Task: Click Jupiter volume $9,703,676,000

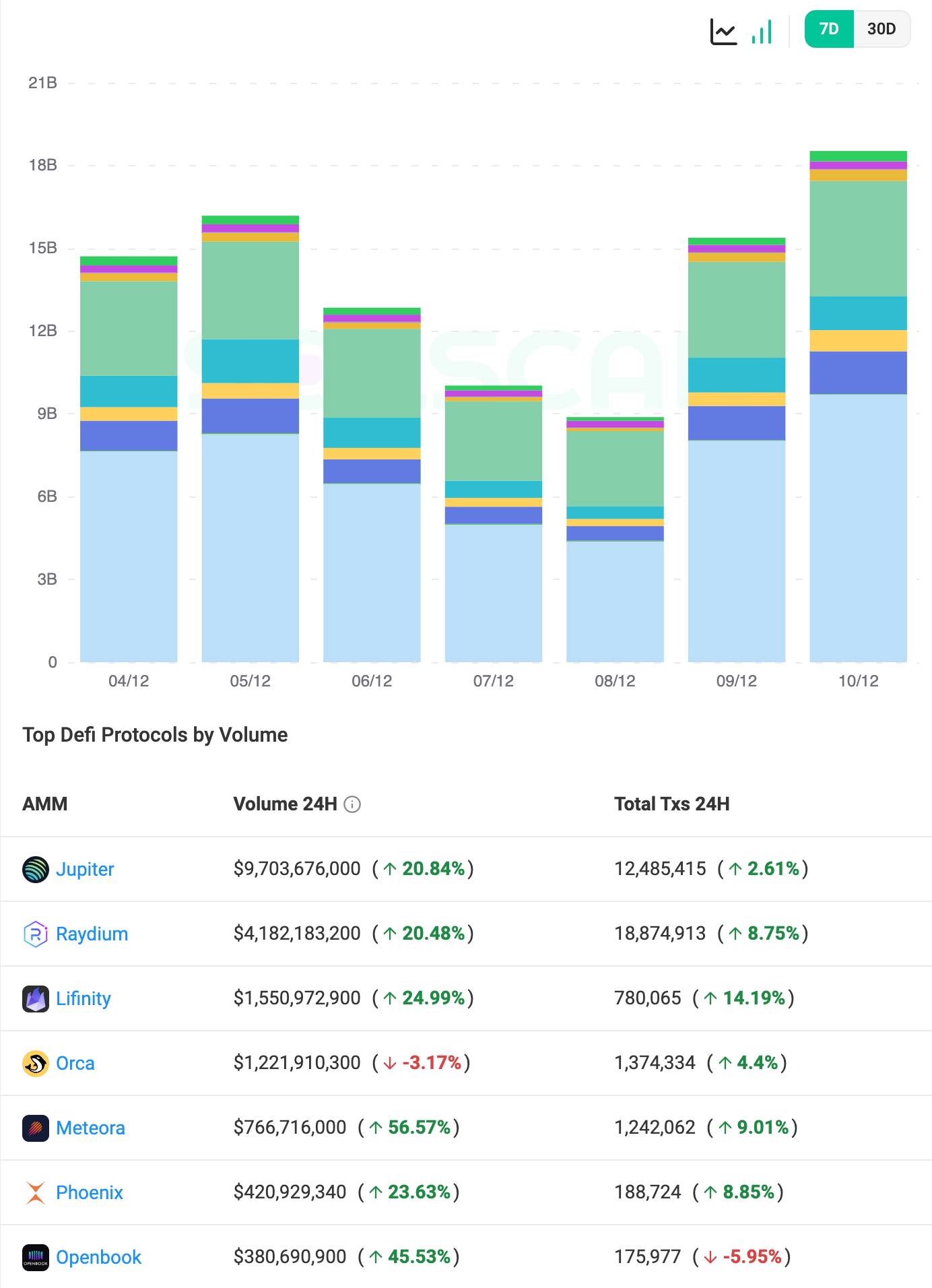Action: 297,869
